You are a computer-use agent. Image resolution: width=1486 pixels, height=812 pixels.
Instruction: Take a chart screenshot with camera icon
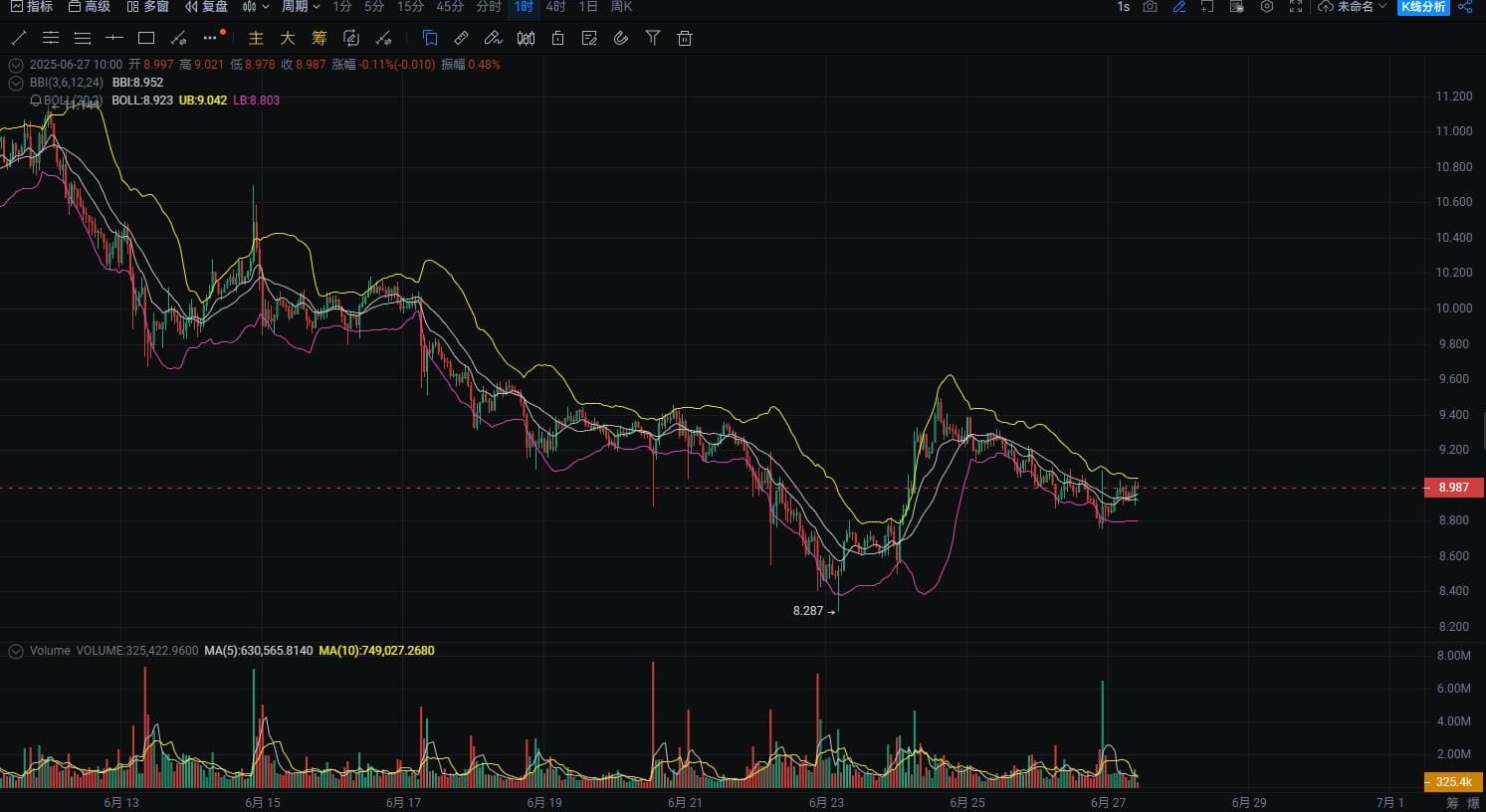tap(1150, 7)
